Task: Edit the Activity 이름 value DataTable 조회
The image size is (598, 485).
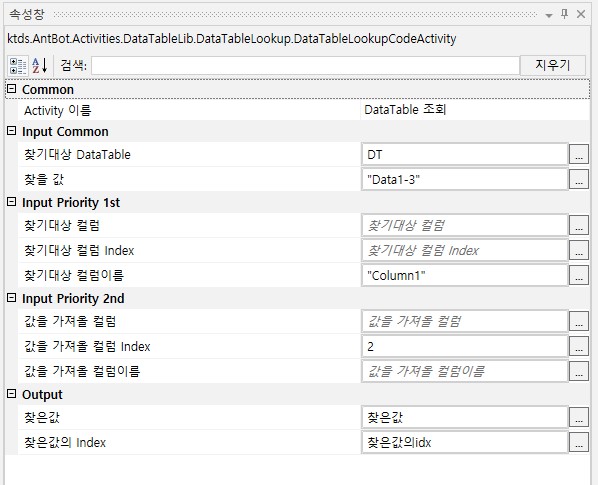Action: point(474,110)
